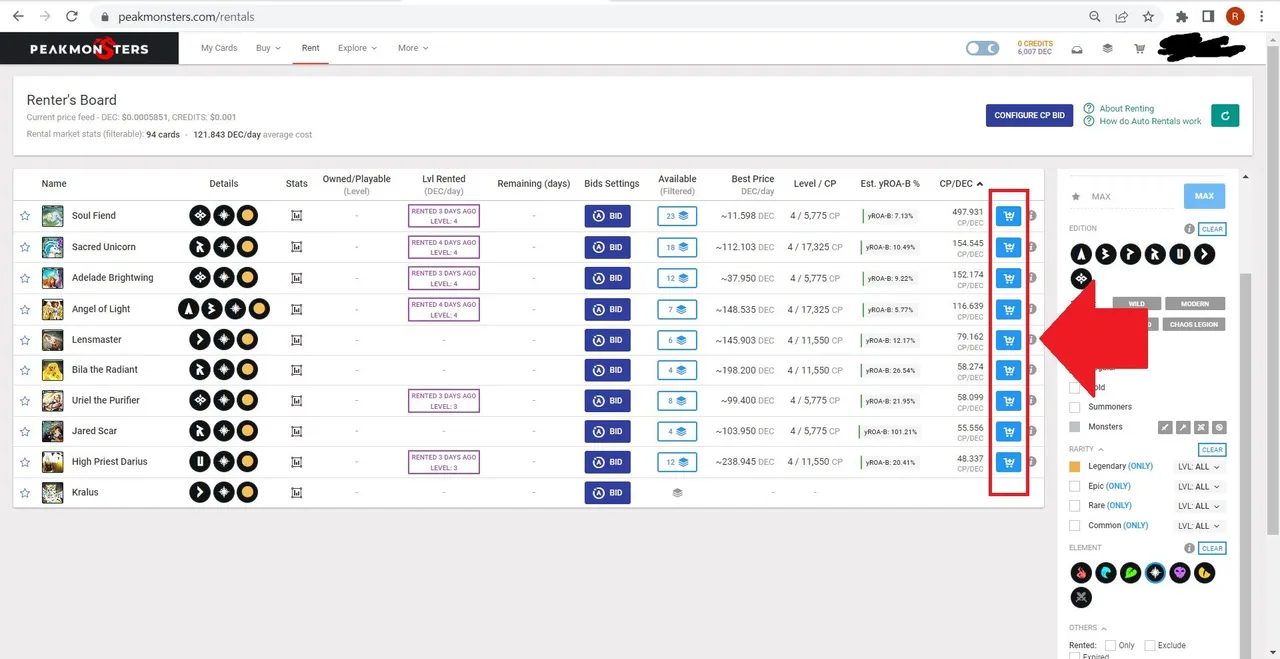Show 23 available Soul Fiend cards
Image resolution: width=1280 pixels, height=659 pixels.
pos(677,216)
